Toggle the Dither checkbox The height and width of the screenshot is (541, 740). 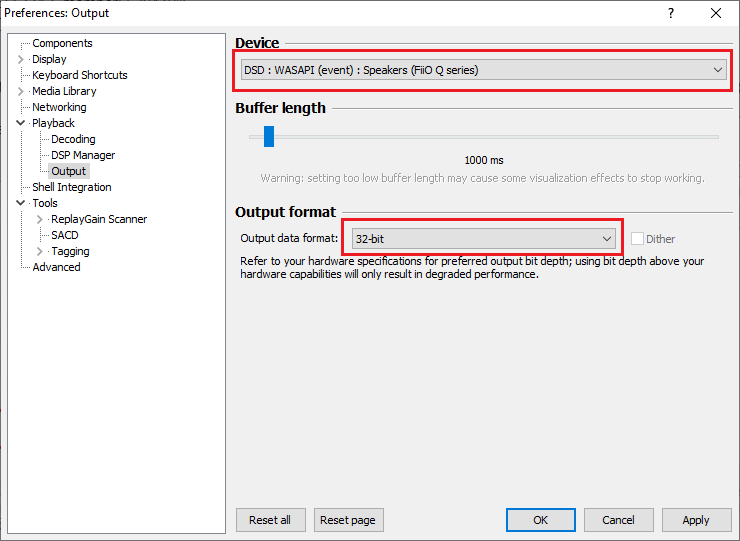tap(637, 239)
